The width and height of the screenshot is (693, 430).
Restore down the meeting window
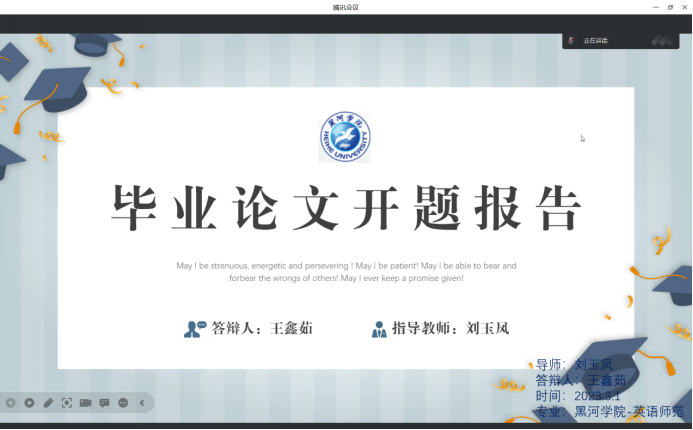[670, 7]
